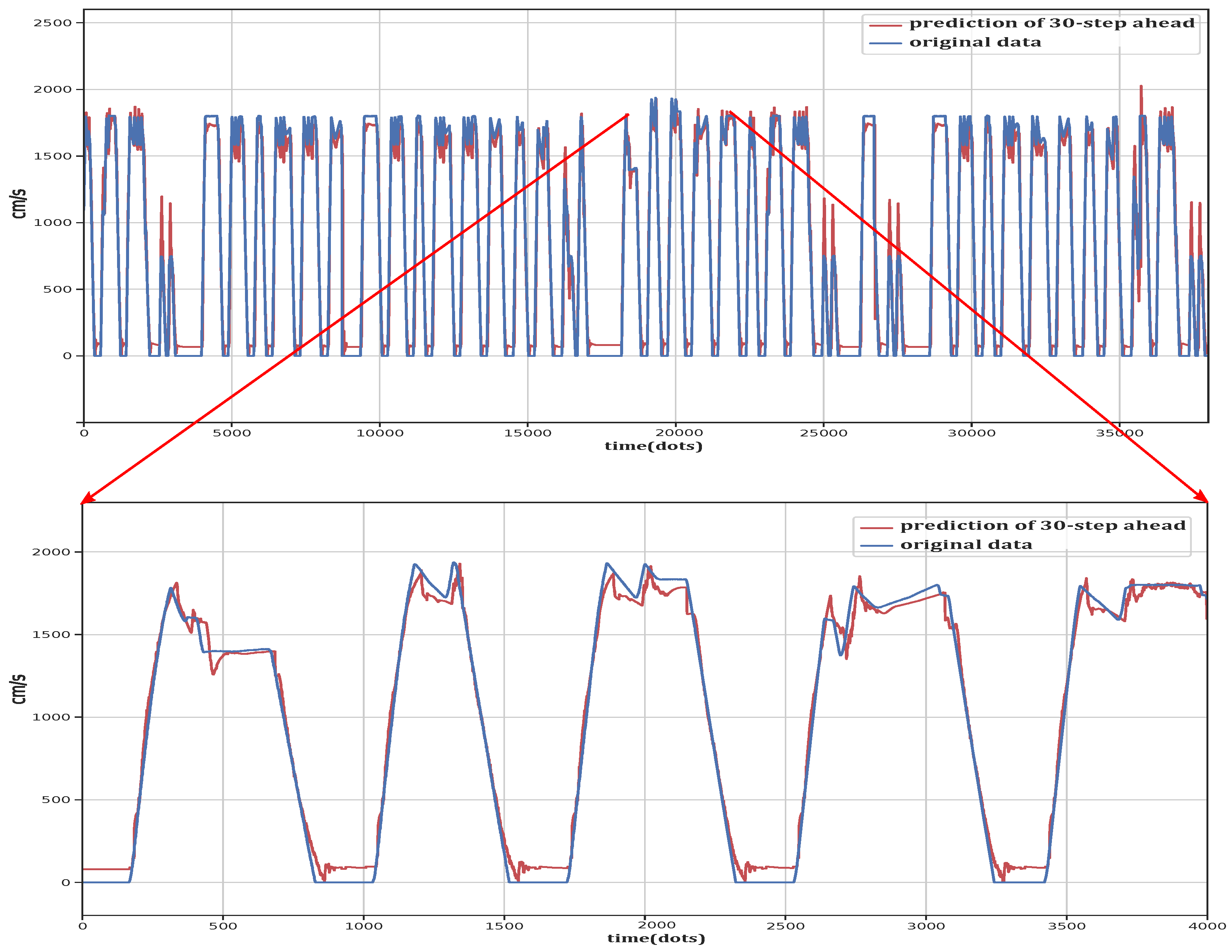Click 'prediction of 30-step ahead' label in bottom legend
The image size is (1232, 952).
coord(1043,526)
